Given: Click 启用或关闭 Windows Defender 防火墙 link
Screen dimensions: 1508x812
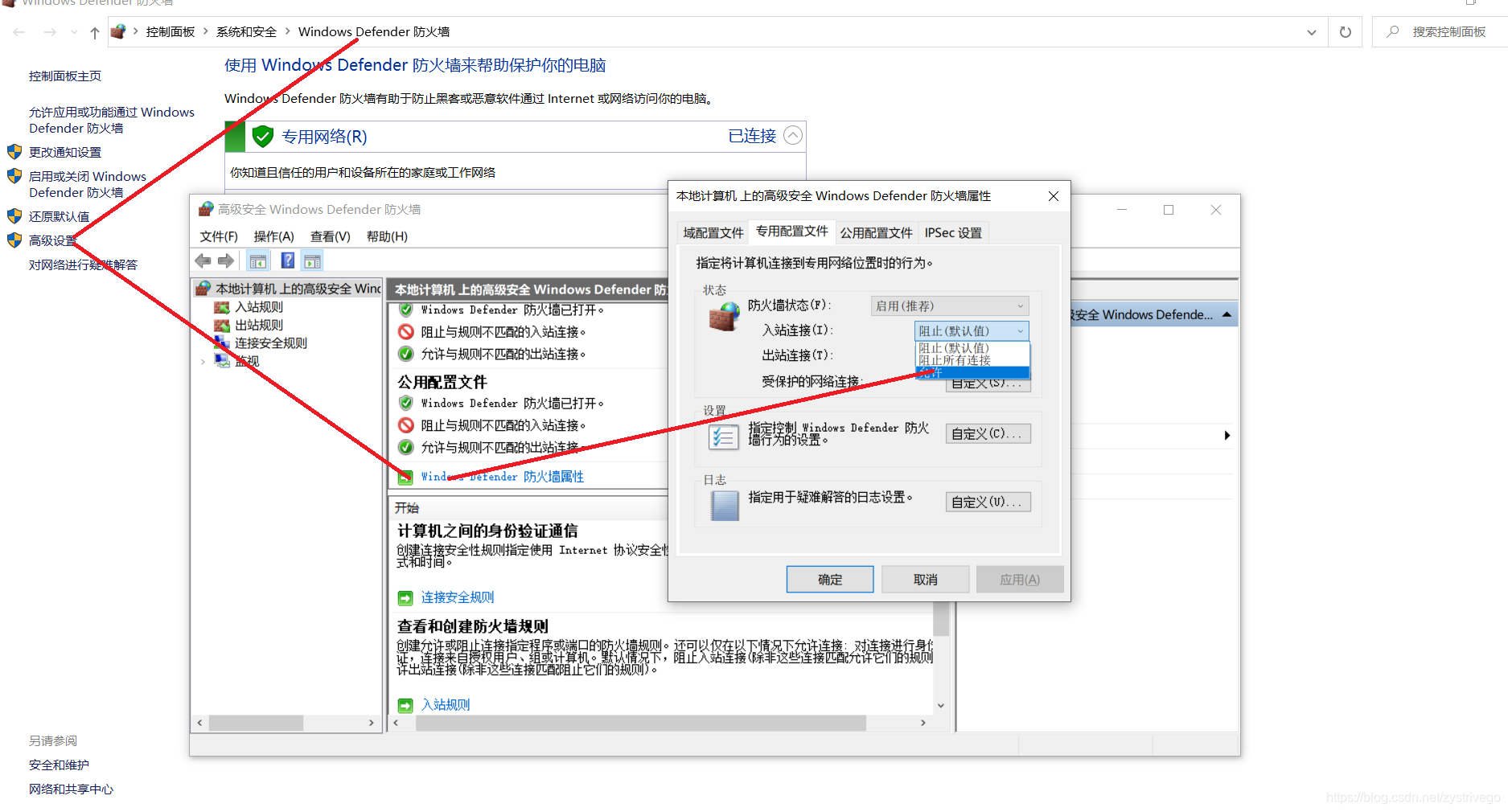Looking at the screenshot, I should (88, 184).
